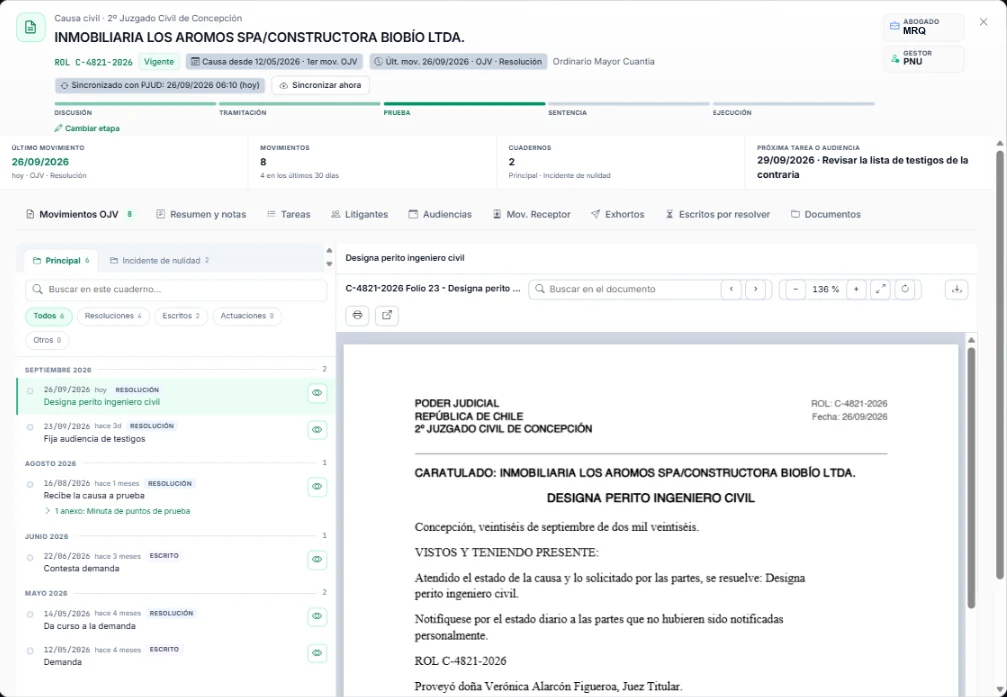Switch to the Mov. Receptor tab
Screen dimensions: 1007x697
click(x=531, y=215)
